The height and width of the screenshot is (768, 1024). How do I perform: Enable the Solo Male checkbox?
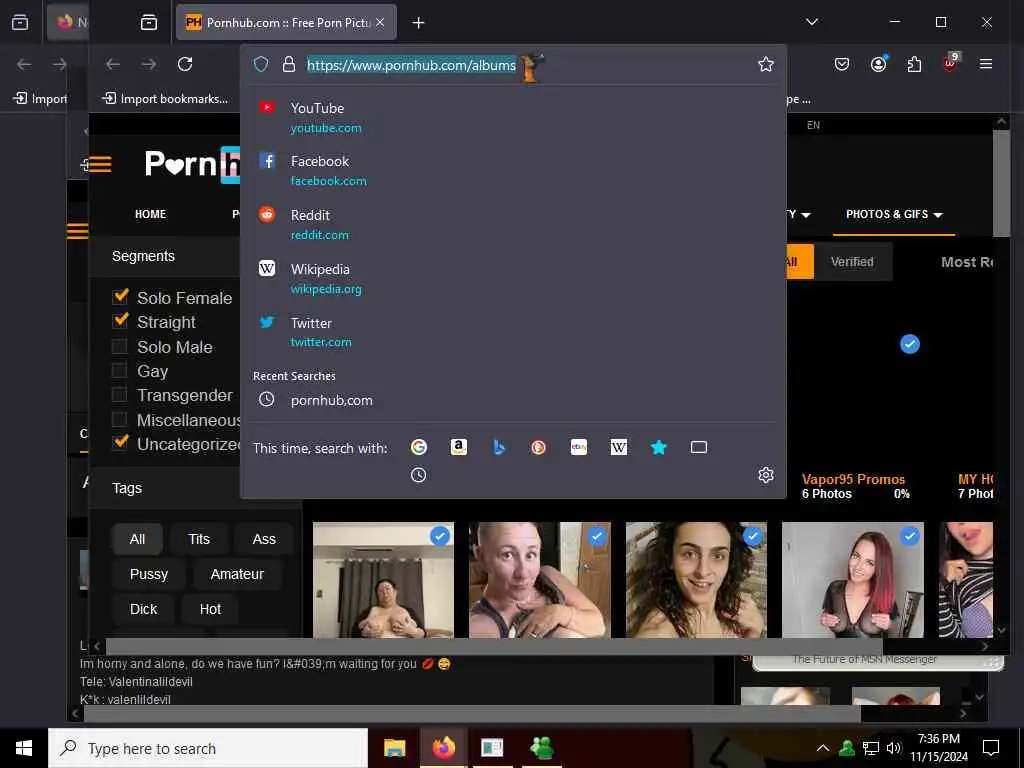tap(119, 346)
